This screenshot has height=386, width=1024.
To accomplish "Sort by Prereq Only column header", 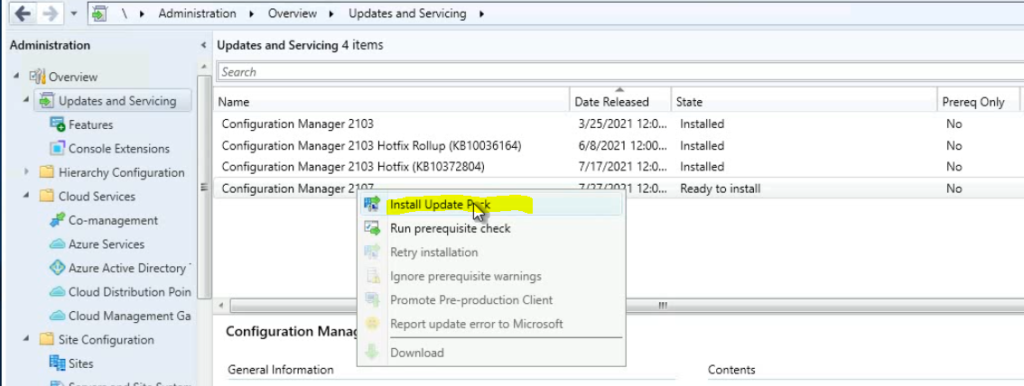I will pyautogui.click(x=978, y=102).
